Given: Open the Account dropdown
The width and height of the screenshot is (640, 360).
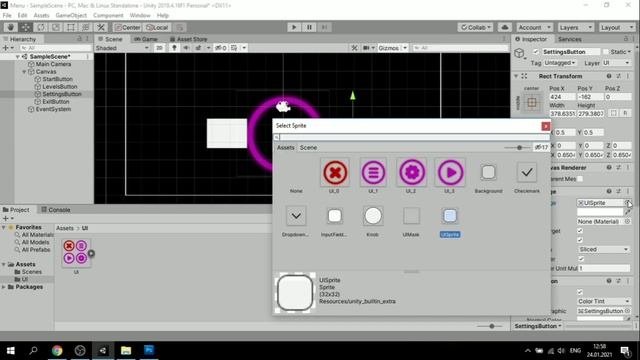Looking at the screenshot, I should pyautogui.click(x=534, y=27).
